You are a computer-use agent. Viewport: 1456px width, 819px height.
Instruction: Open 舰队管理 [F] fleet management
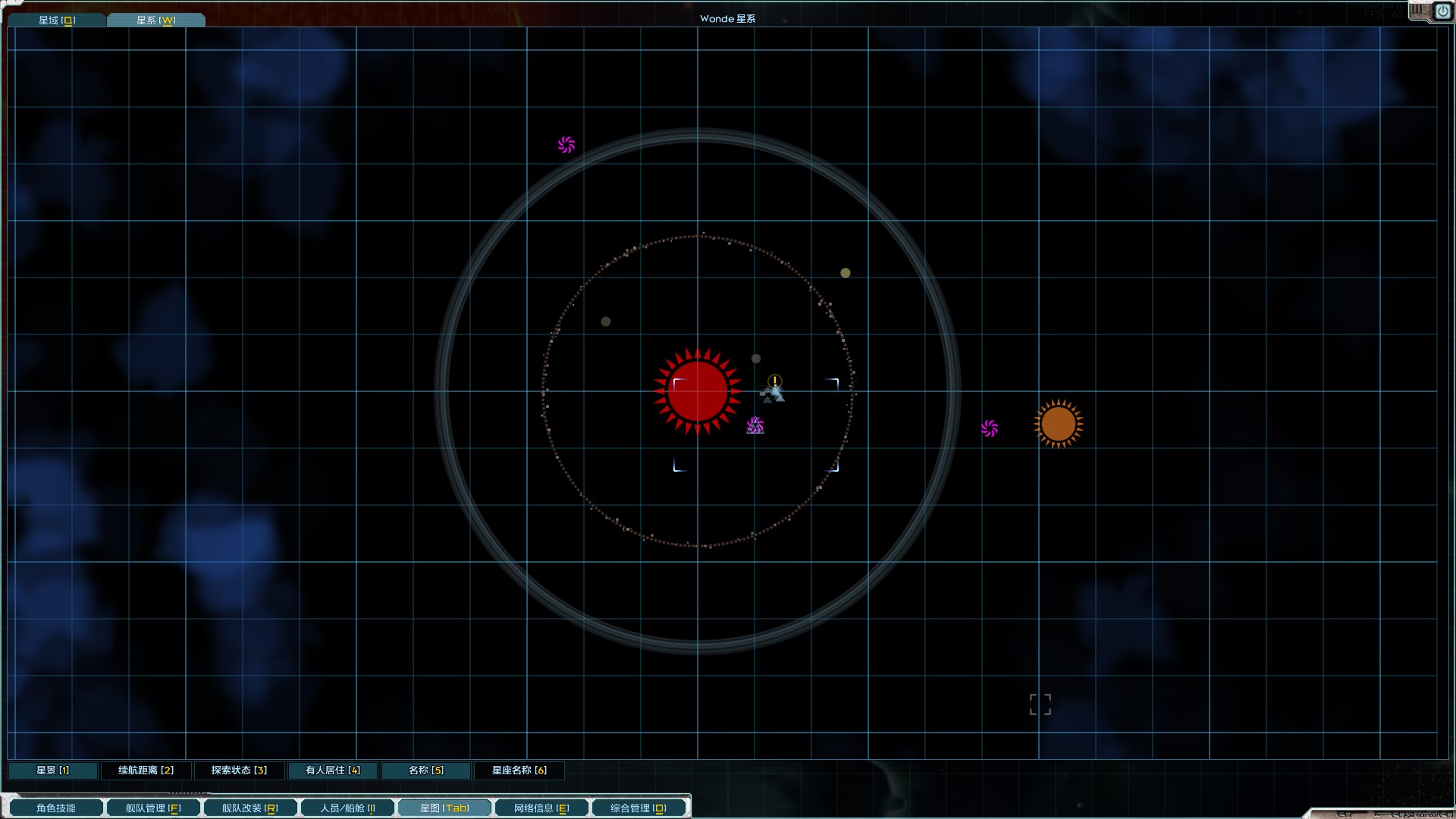153,808
